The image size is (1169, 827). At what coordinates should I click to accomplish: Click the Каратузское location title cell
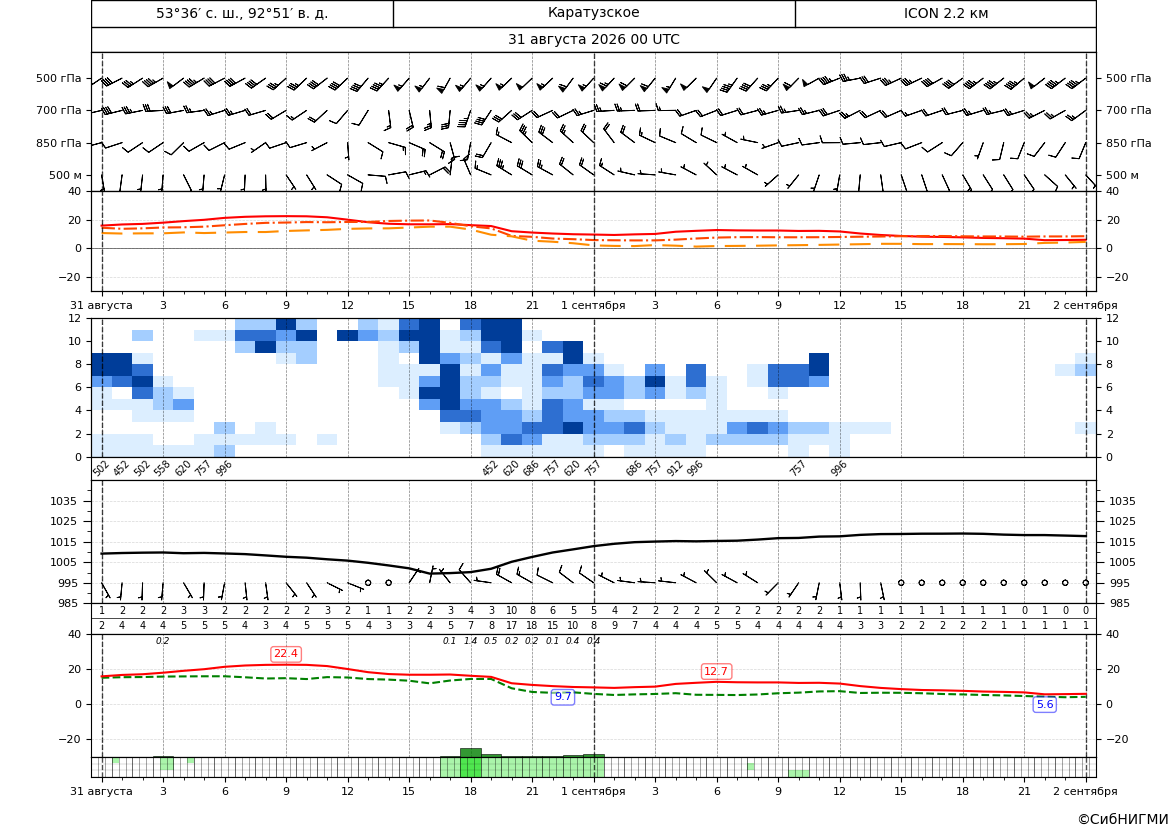(x=593, y=13)
